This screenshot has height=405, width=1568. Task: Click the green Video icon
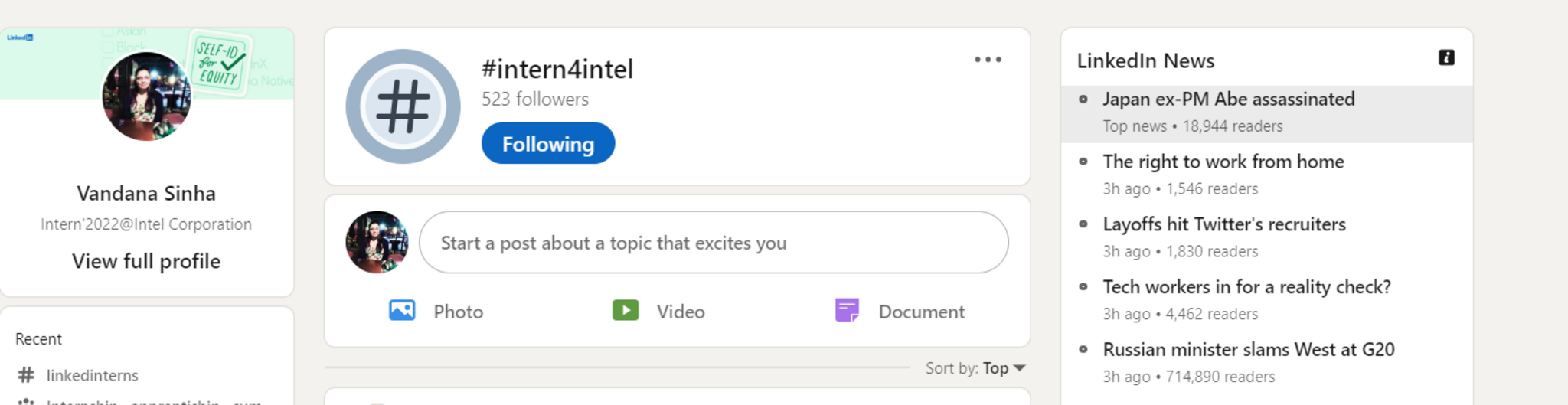(626, 311)
